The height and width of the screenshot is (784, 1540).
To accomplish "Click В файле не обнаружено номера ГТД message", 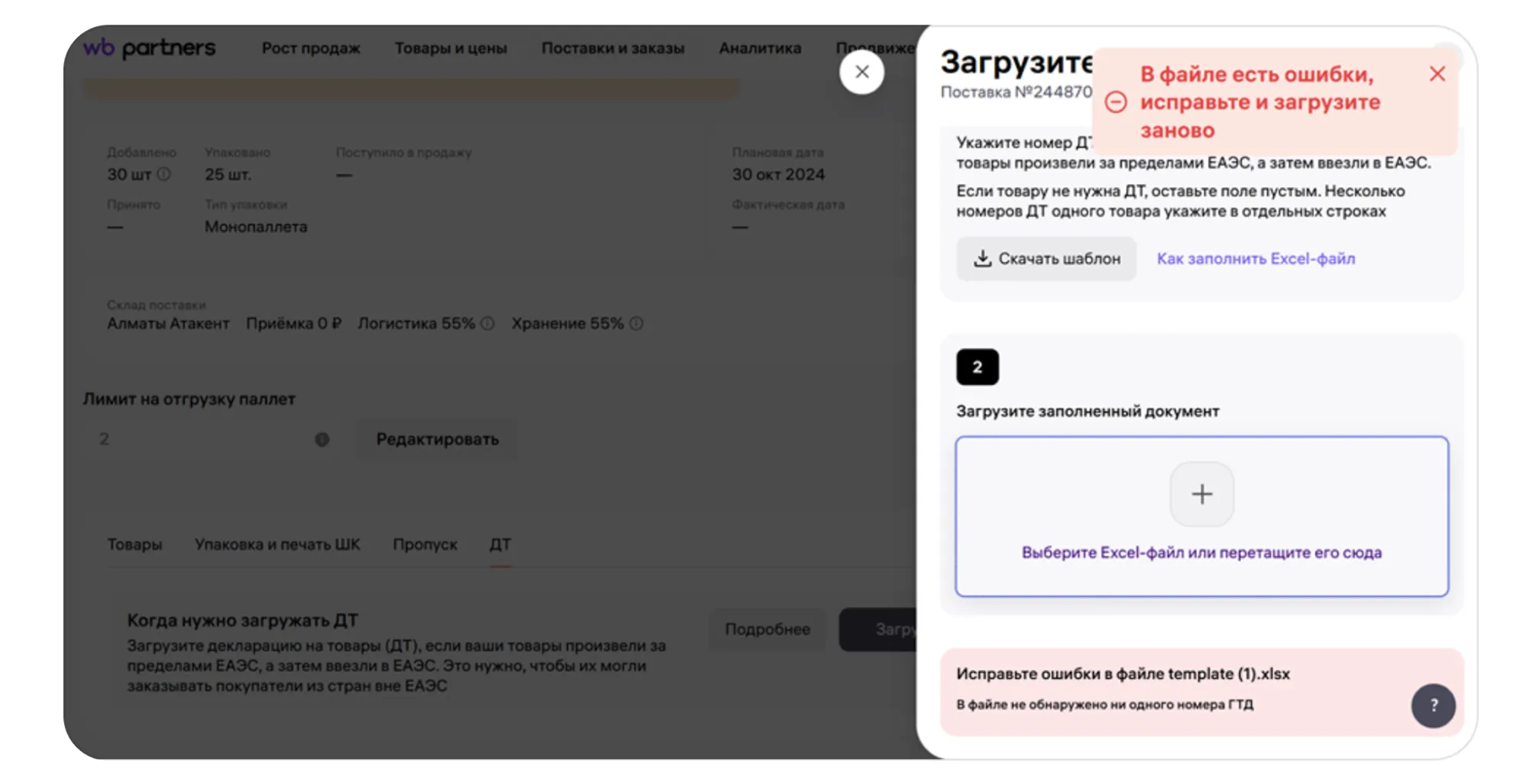I will [1105, 705].
